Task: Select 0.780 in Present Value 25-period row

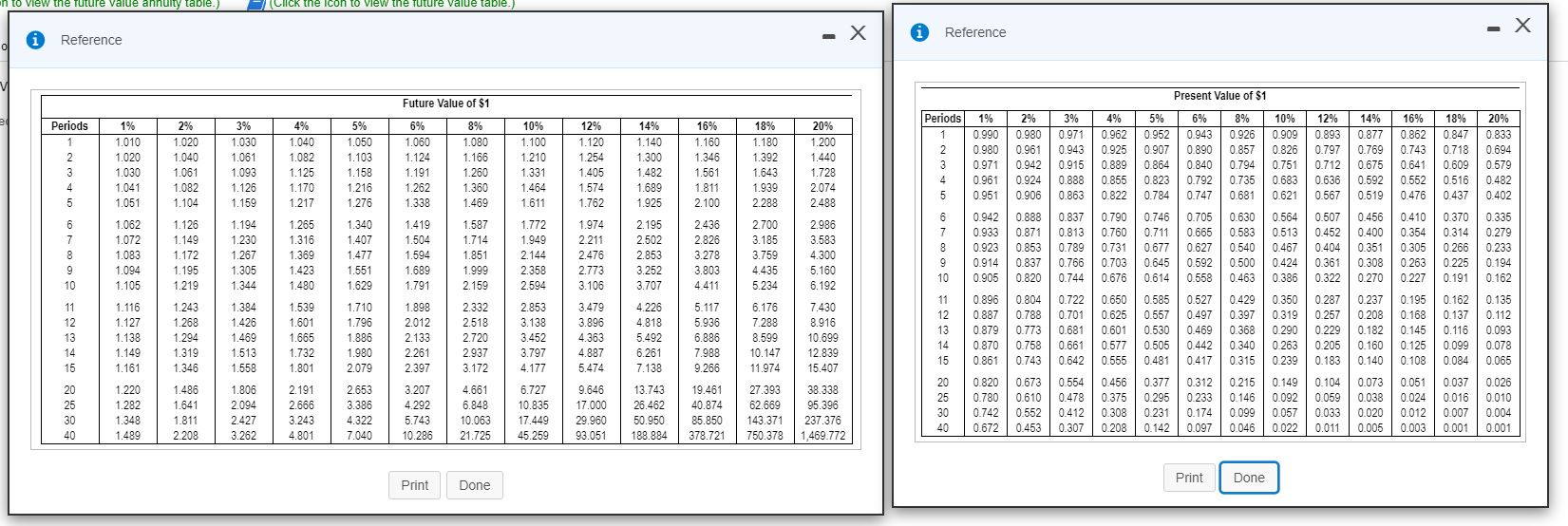Action: pyautogui.click(x=986, y=398)
